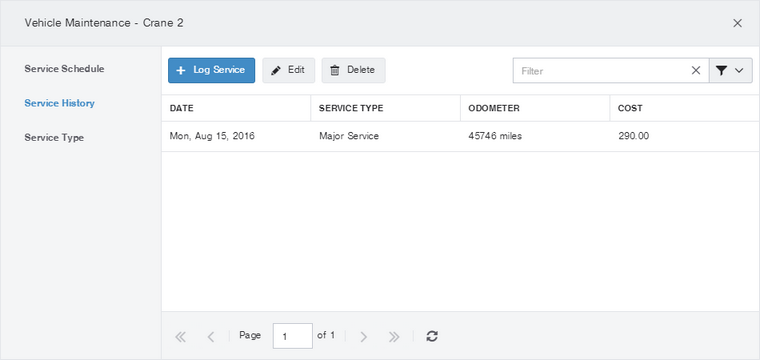Switch to the Service Type tab
This screenshot has width=760, height=360.
tap(54, 138)
